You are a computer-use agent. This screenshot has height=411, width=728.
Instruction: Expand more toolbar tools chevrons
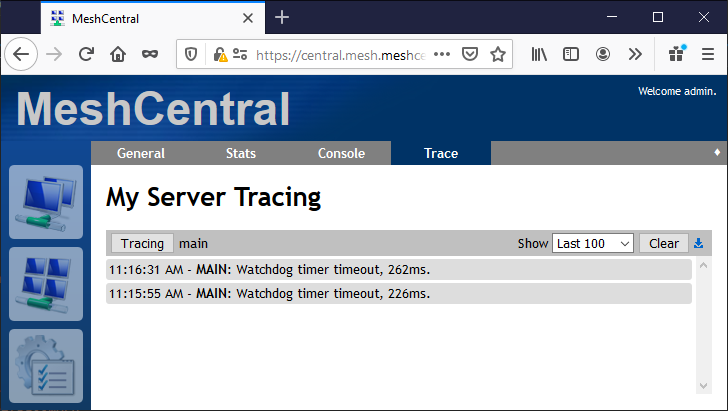[x=635, y=54]
